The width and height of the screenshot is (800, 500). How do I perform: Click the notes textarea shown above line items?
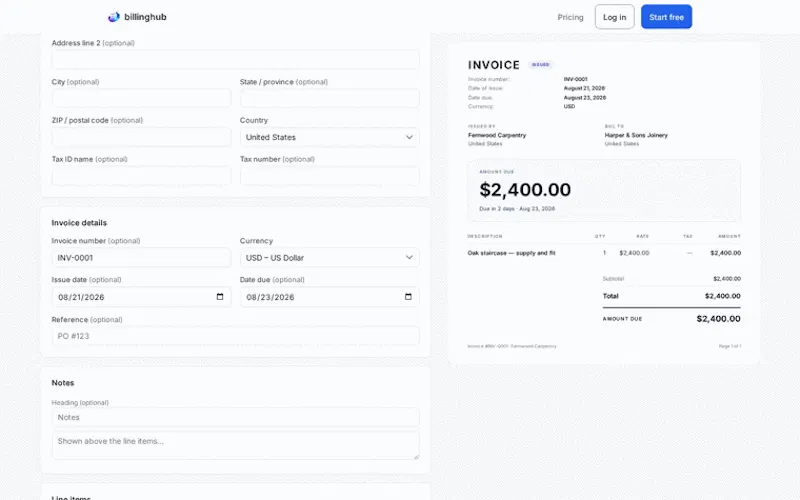coord(235,445)
